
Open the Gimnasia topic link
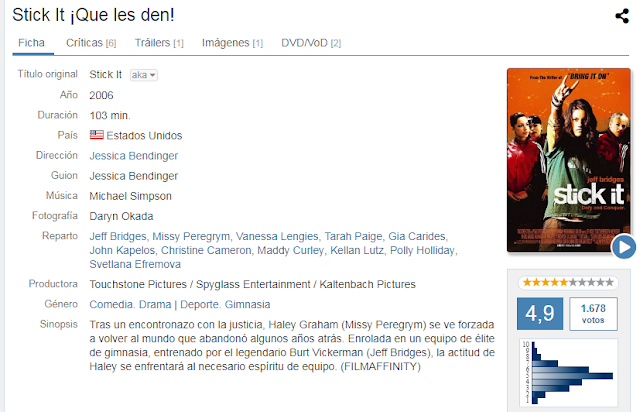coord(247,305)
